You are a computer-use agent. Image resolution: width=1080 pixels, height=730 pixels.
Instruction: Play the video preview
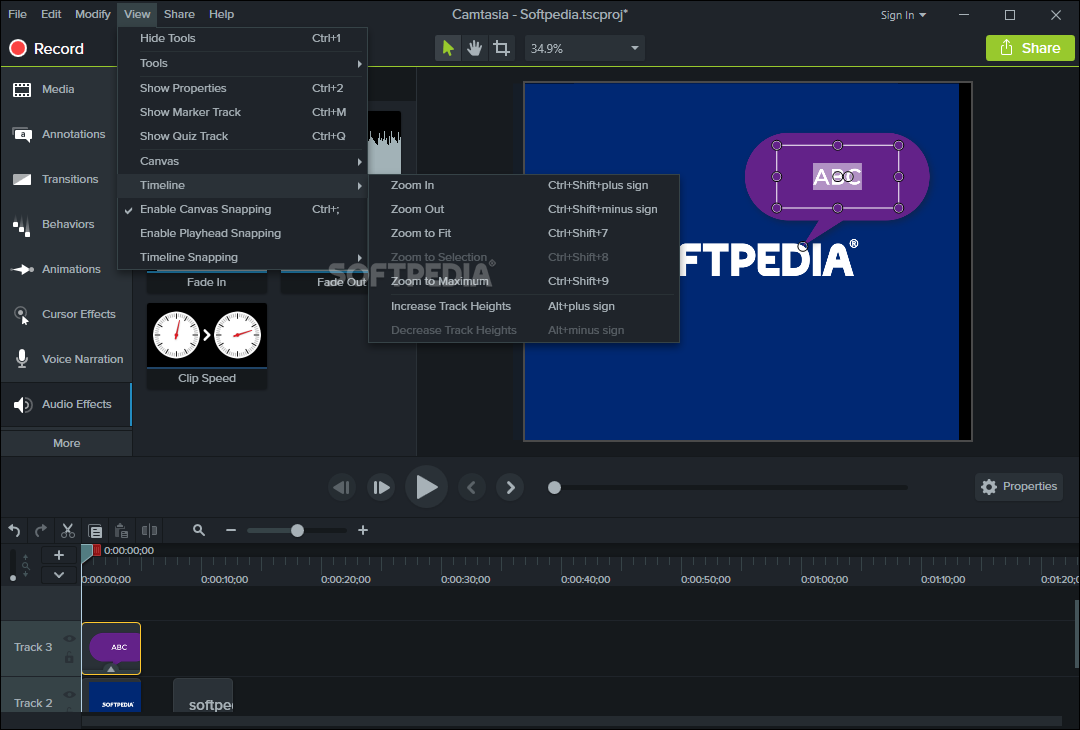pyautogui.click(x=426, y=487)
